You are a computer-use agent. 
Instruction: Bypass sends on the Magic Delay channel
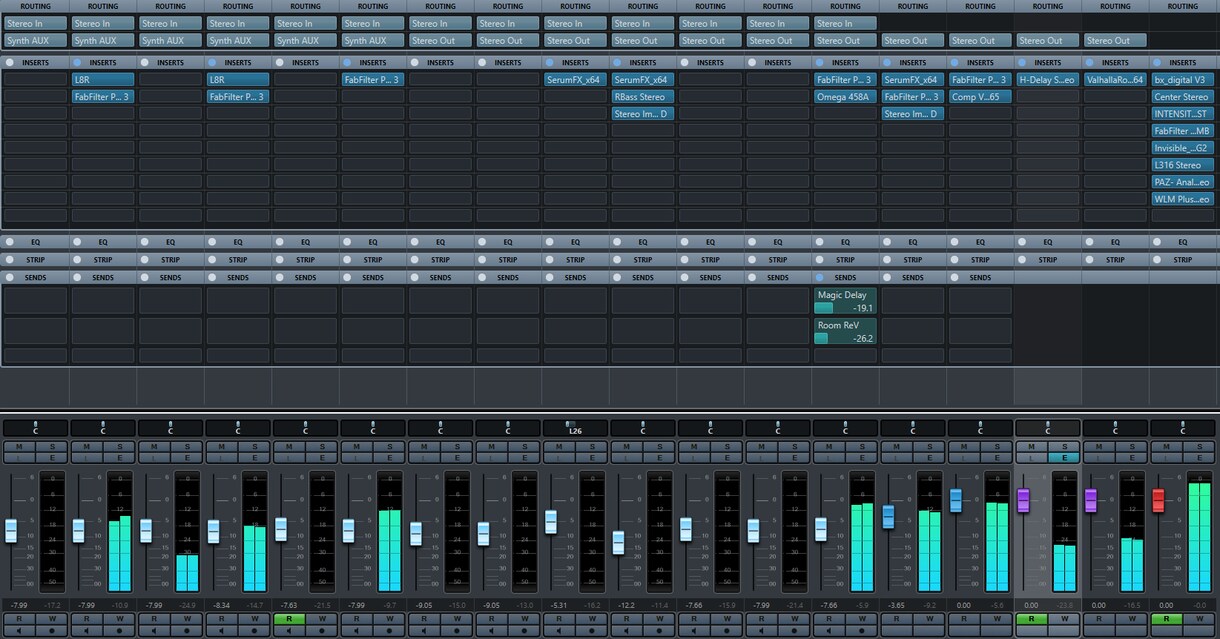(x=820, y=277)
